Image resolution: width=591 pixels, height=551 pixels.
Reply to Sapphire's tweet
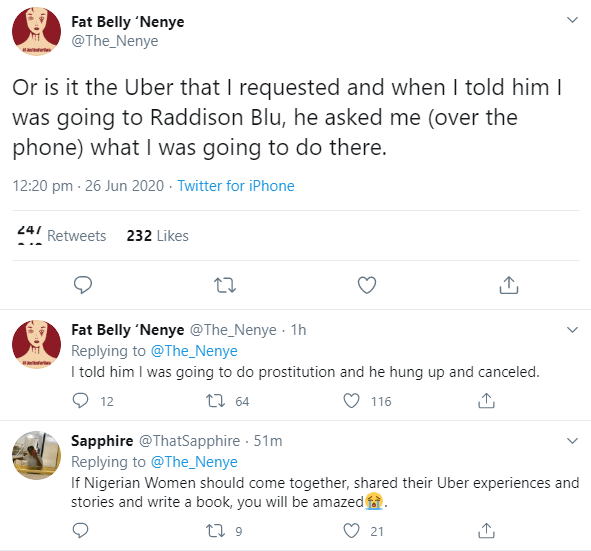point(80,531)
